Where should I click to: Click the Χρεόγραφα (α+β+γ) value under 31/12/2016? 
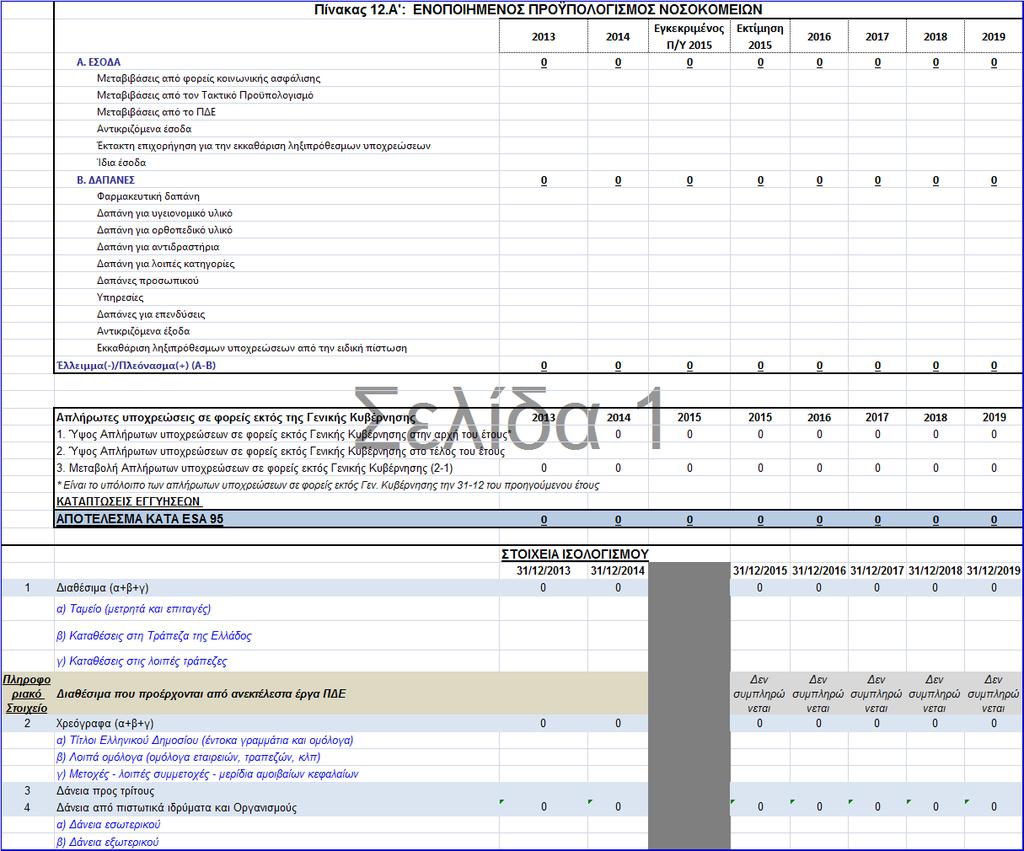point(819,724)
